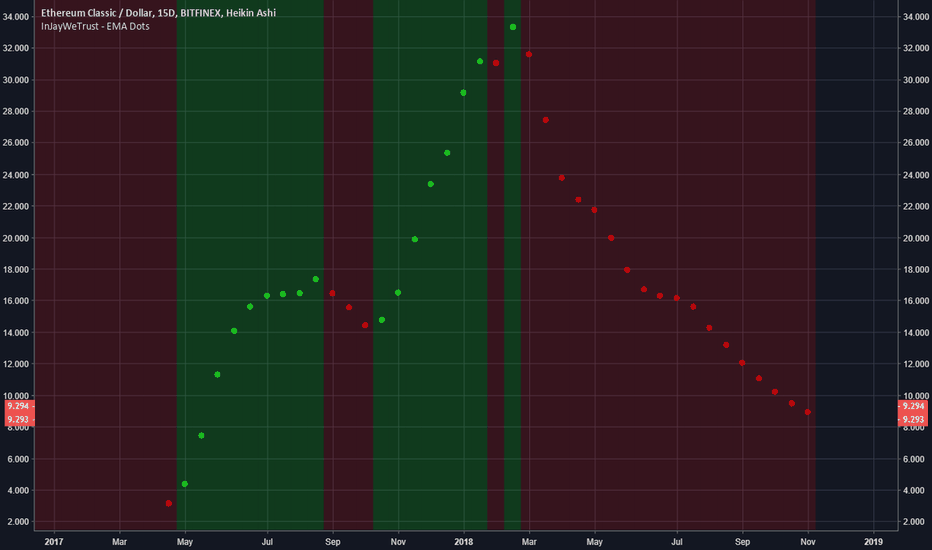Image resolution: width=932 pixels, height=550 pixels.
Task: Click the 34.000 label on right price axis
Action: click(x=915, y=17)
